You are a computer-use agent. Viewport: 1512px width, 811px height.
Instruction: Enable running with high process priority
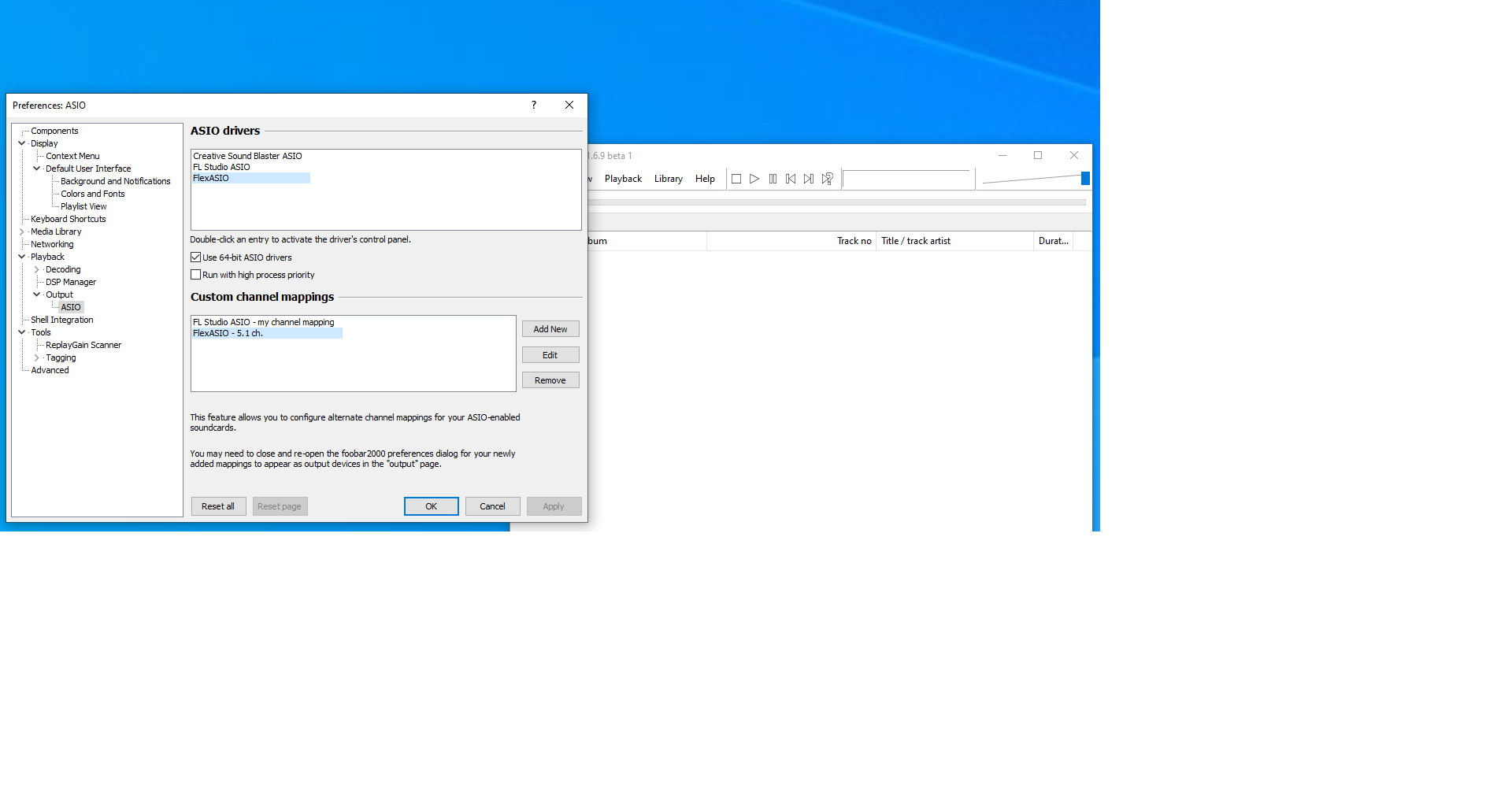(195, 274)
